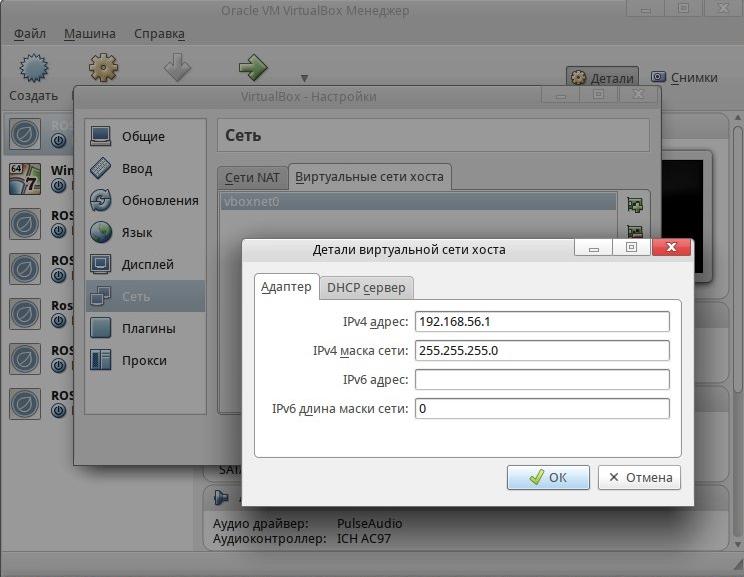Select Язык in the settings sidebar
744x577 pixels.
pyautogui.click(x=145, y=233)
